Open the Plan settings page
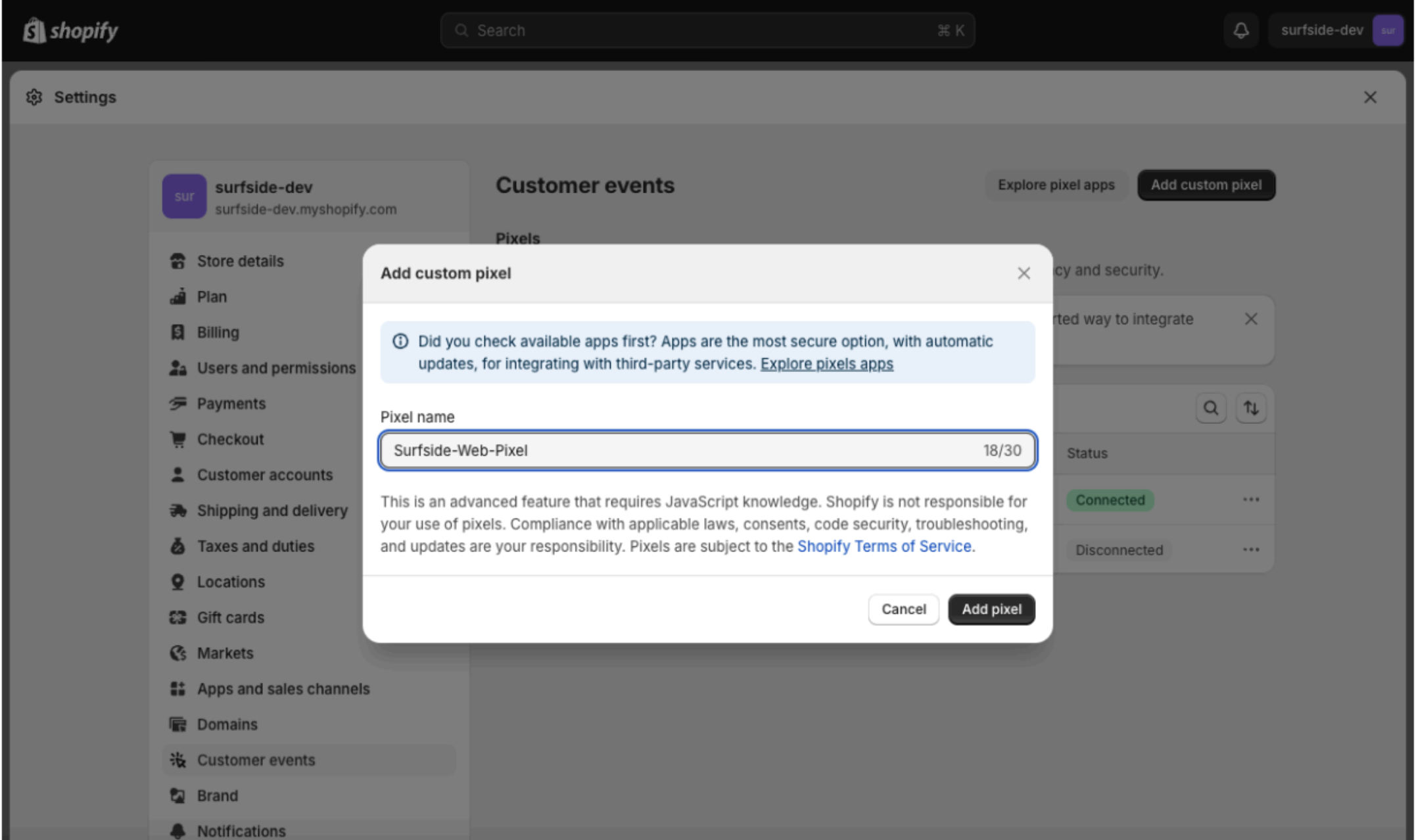The width and height of the screenshot is (1416, 840). coord(212,296)
